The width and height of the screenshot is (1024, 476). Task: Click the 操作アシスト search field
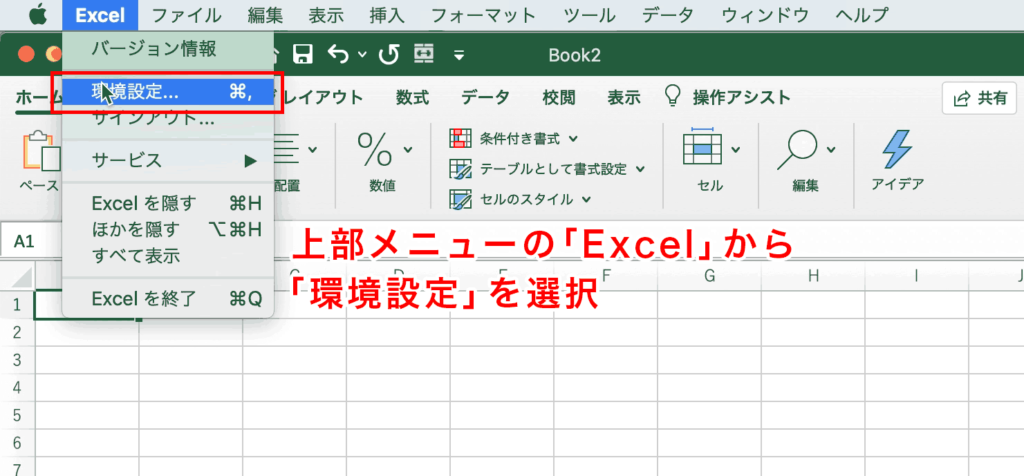point(741,98)
